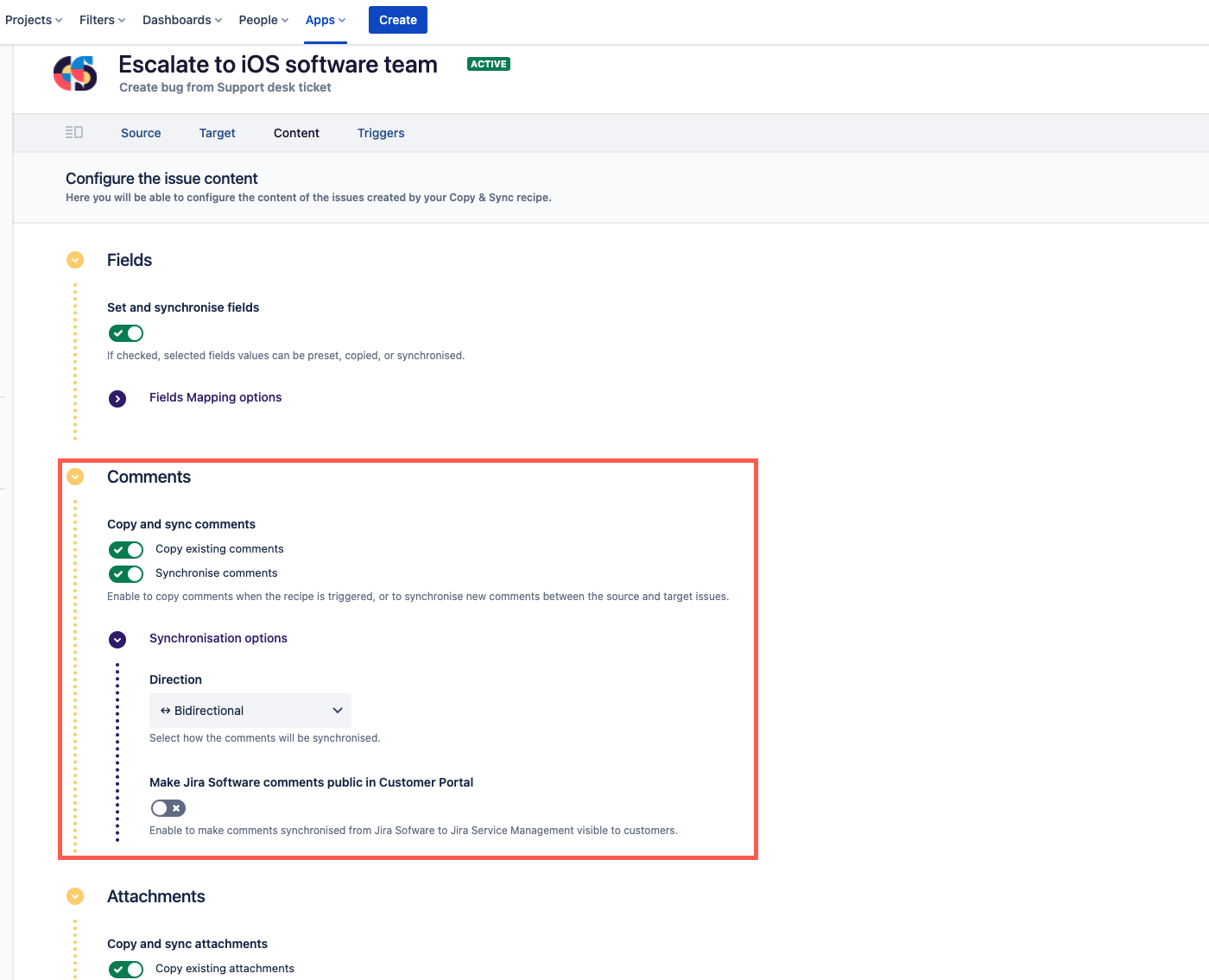Open the sidebar panel view icon
This screenshot has width=1209, height=980.
74,132
